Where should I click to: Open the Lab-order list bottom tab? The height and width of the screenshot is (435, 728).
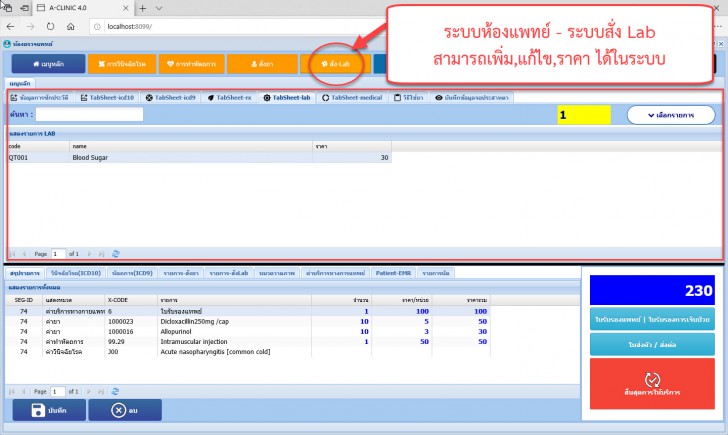229,273
